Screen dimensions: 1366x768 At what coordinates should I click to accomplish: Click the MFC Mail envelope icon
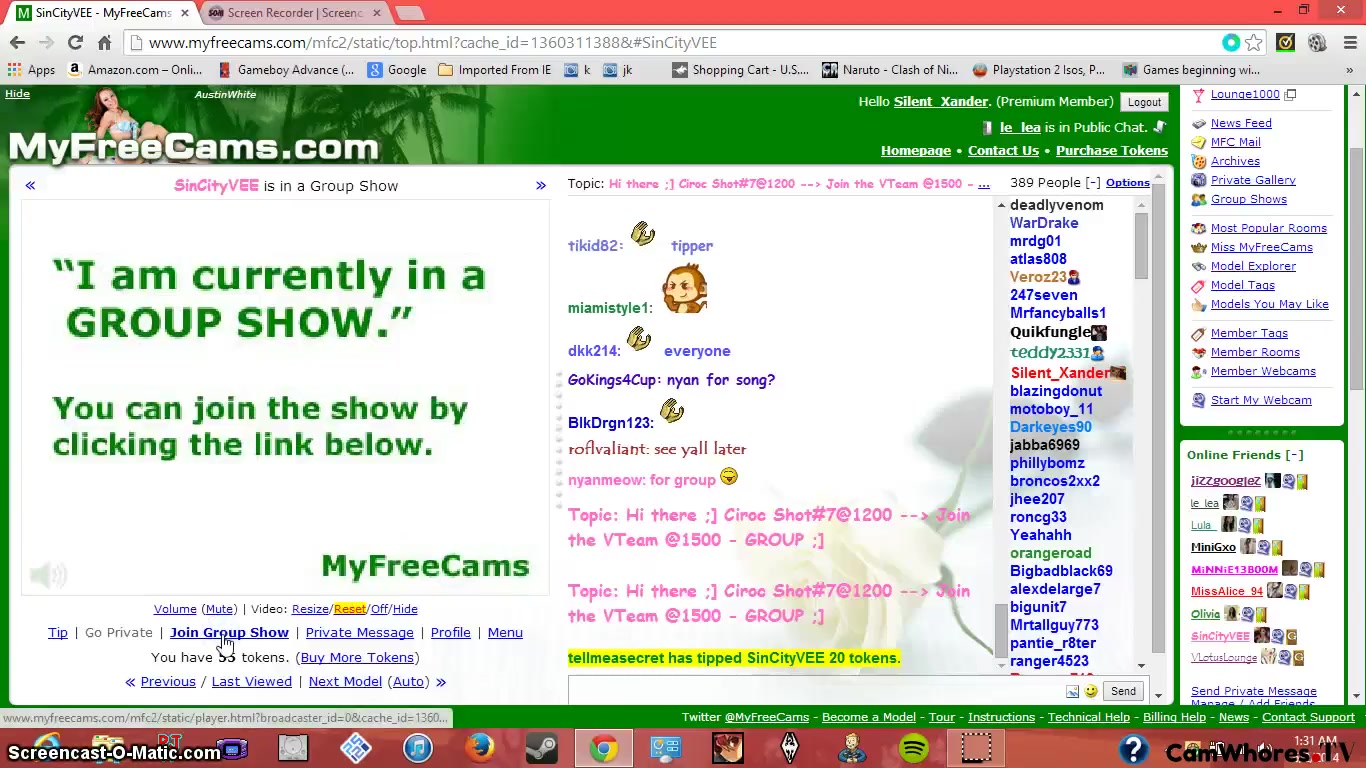1198,142
